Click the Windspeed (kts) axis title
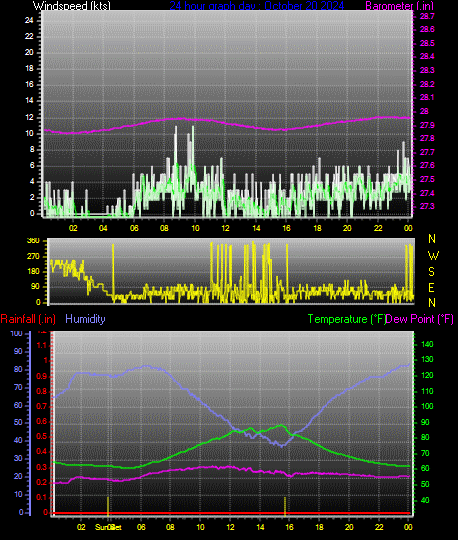Viewport: 458px width, 540px height. coord(72,6)
